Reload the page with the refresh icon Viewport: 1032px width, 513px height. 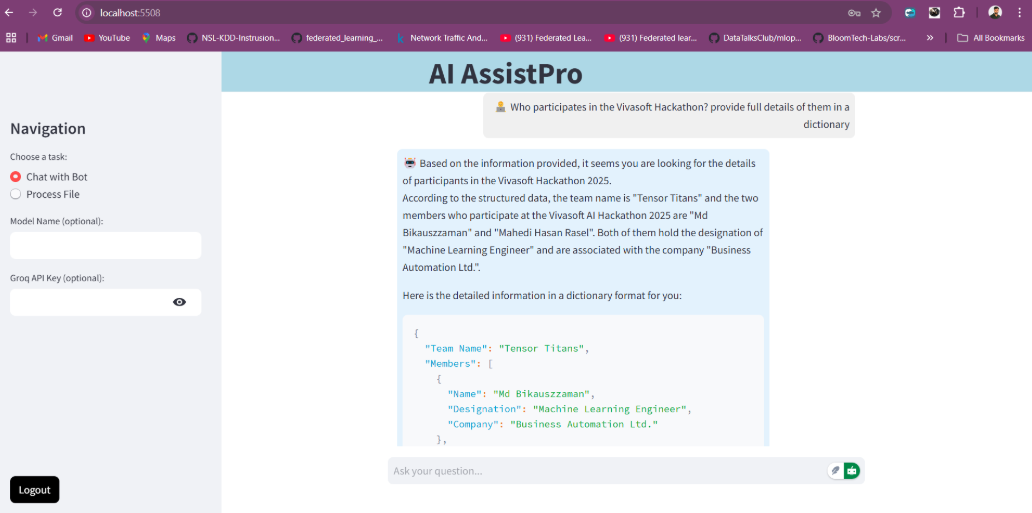click(57, 12)
